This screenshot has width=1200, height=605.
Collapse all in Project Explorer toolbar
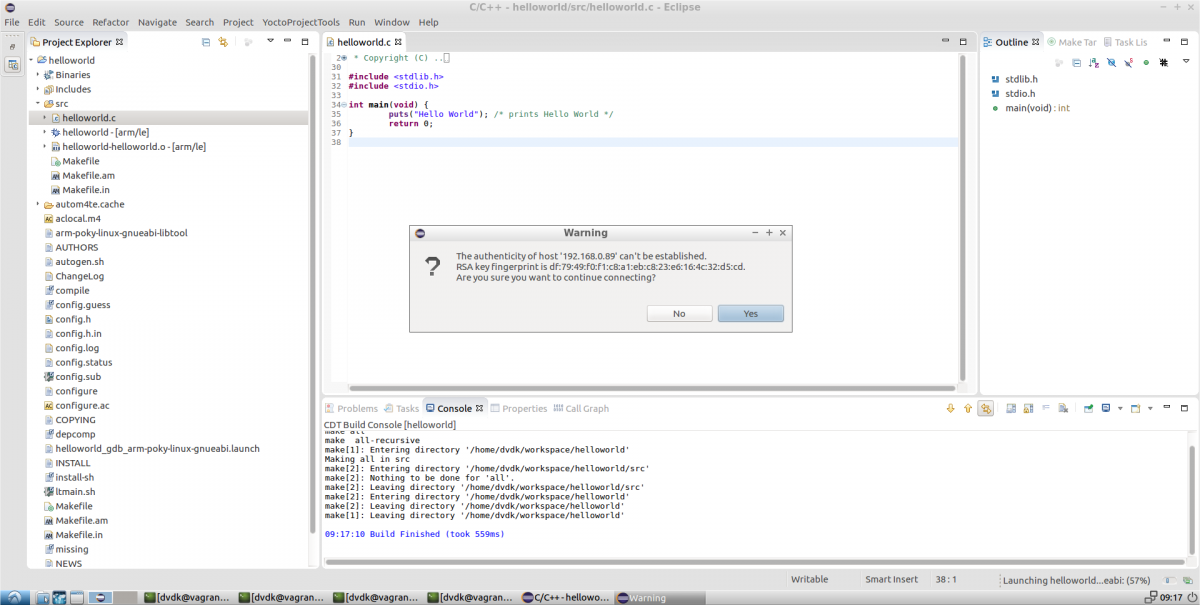(x=206, y=42)
